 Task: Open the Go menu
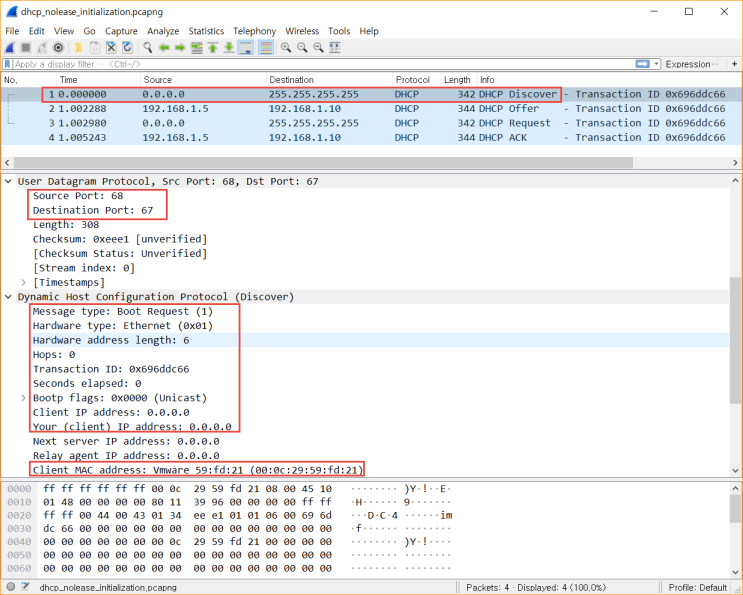pyautogui.click(x=90, y=31)
